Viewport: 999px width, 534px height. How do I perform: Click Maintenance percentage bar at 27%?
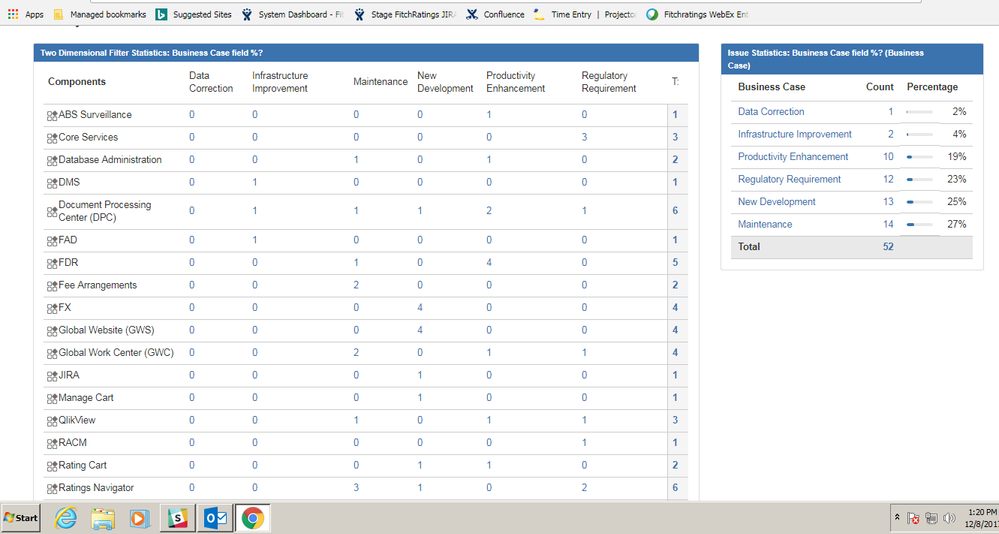click(x=919, y=224)
